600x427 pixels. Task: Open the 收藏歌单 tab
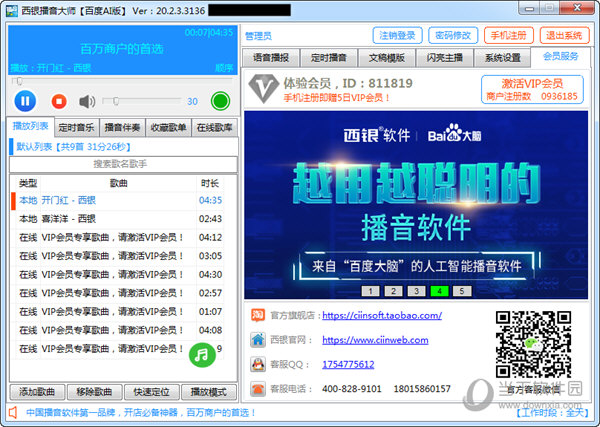coord(168,128)
